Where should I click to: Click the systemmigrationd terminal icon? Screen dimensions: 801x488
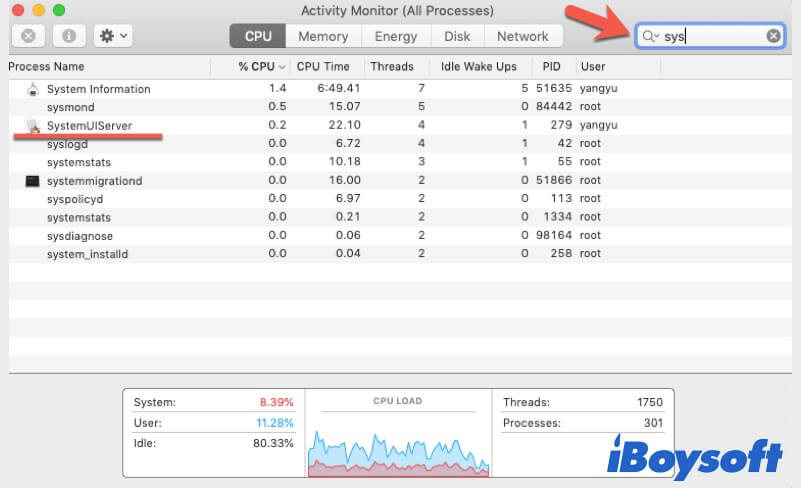32,181
